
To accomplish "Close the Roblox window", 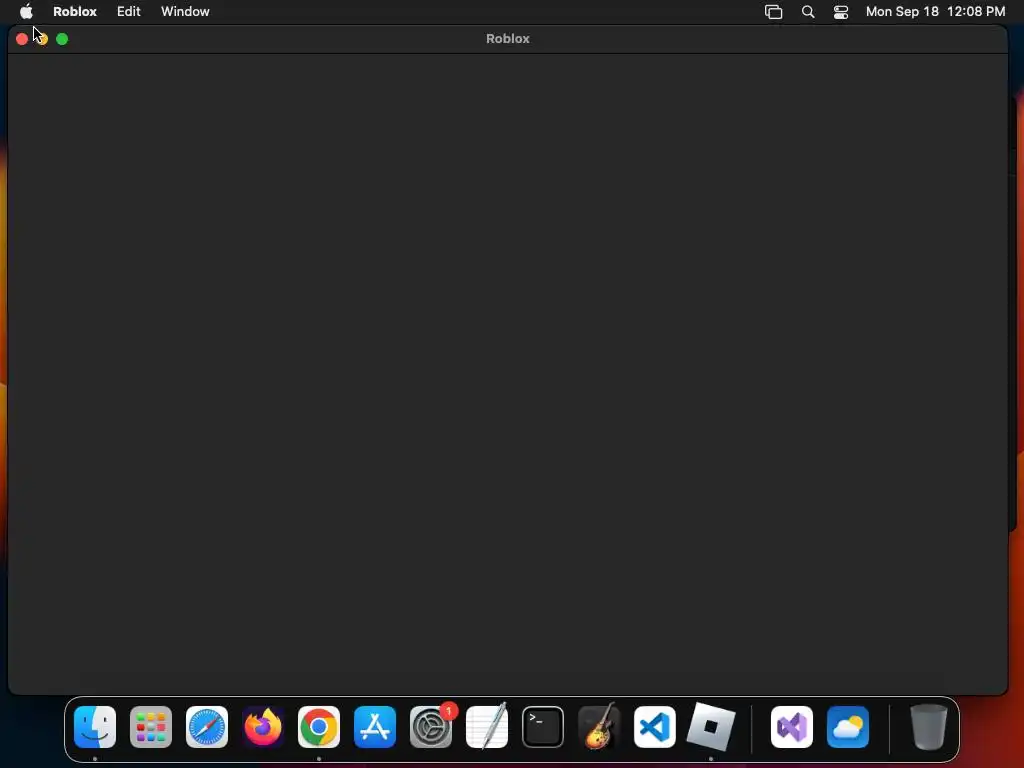I will [22, 39].
